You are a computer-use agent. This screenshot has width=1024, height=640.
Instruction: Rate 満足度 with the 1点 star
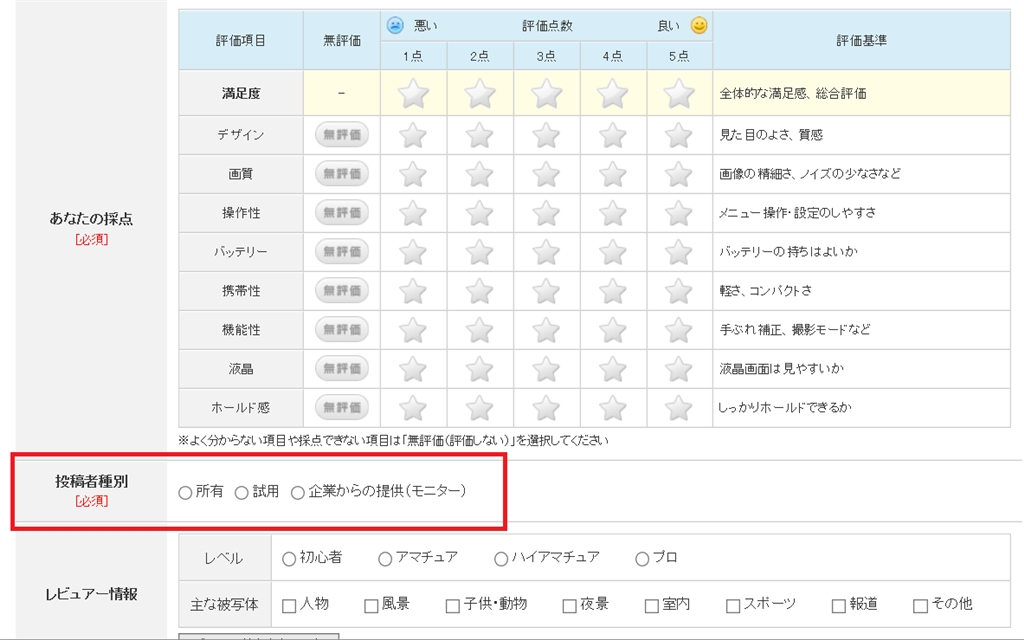click(x=413, y=93)
